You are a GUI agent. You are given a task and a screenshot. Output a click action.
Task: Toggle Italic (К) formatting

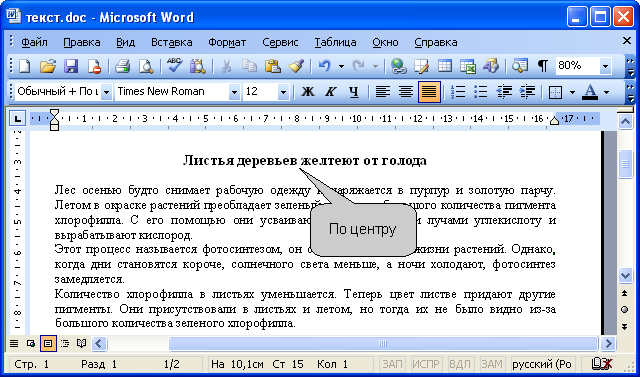(331, 92)
